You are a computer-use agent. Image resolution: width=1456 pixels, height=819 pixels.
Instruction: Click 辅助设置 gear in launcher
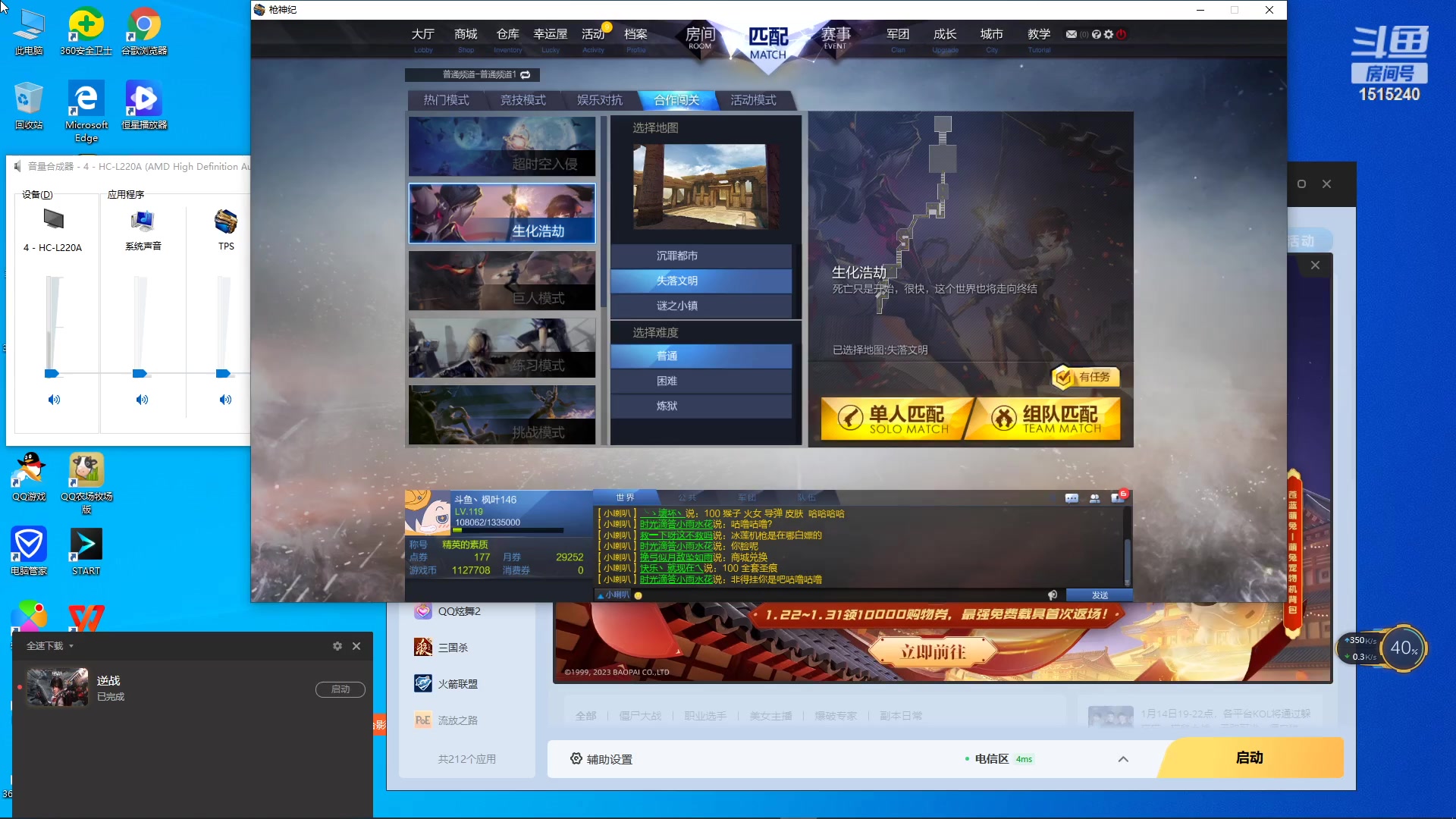(576, 759)
